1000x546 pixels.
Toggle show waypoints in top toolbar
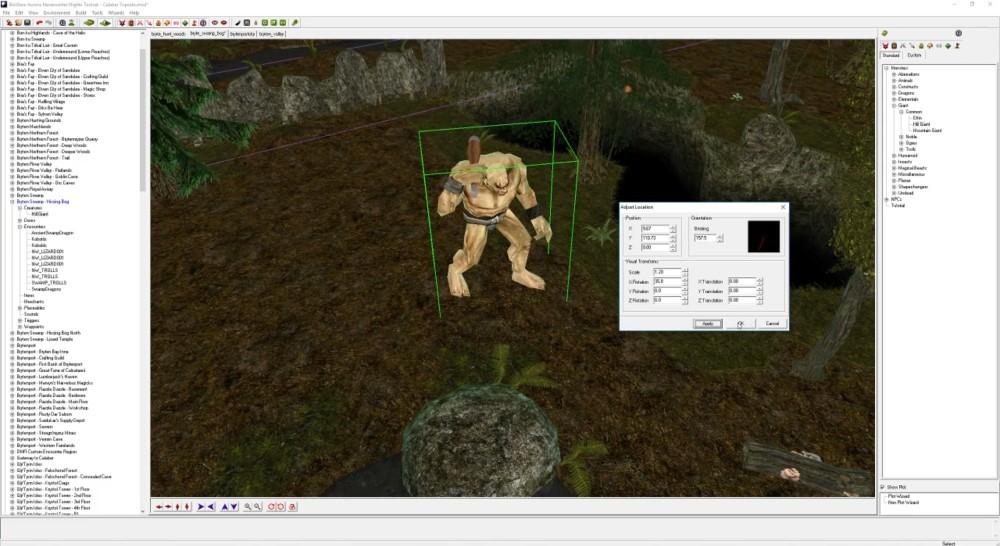(195, 23)
